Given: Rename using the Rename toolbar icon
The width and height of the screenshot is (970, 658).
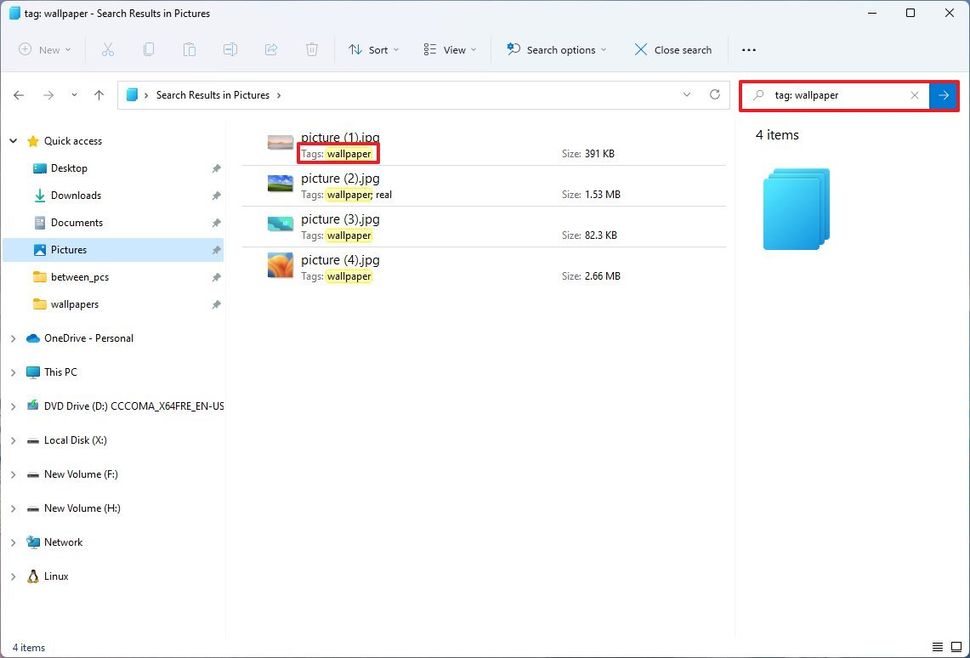Looking at the screenshot, I should click(229, 49).
